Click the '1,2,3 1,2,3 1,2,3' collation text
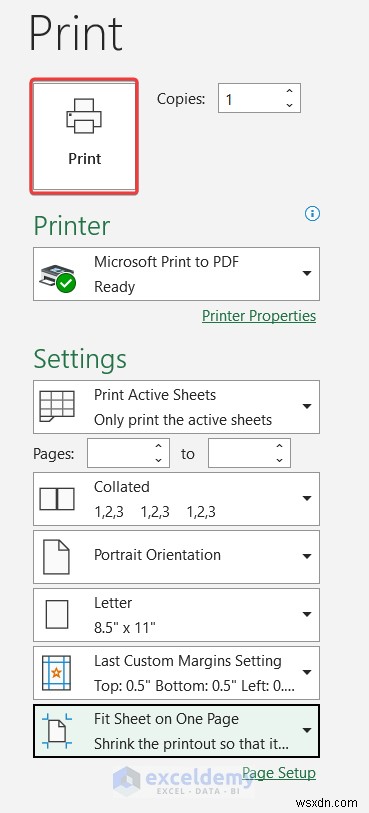The image size is (369, 813). pyautogui.click(x=155, y=512)
